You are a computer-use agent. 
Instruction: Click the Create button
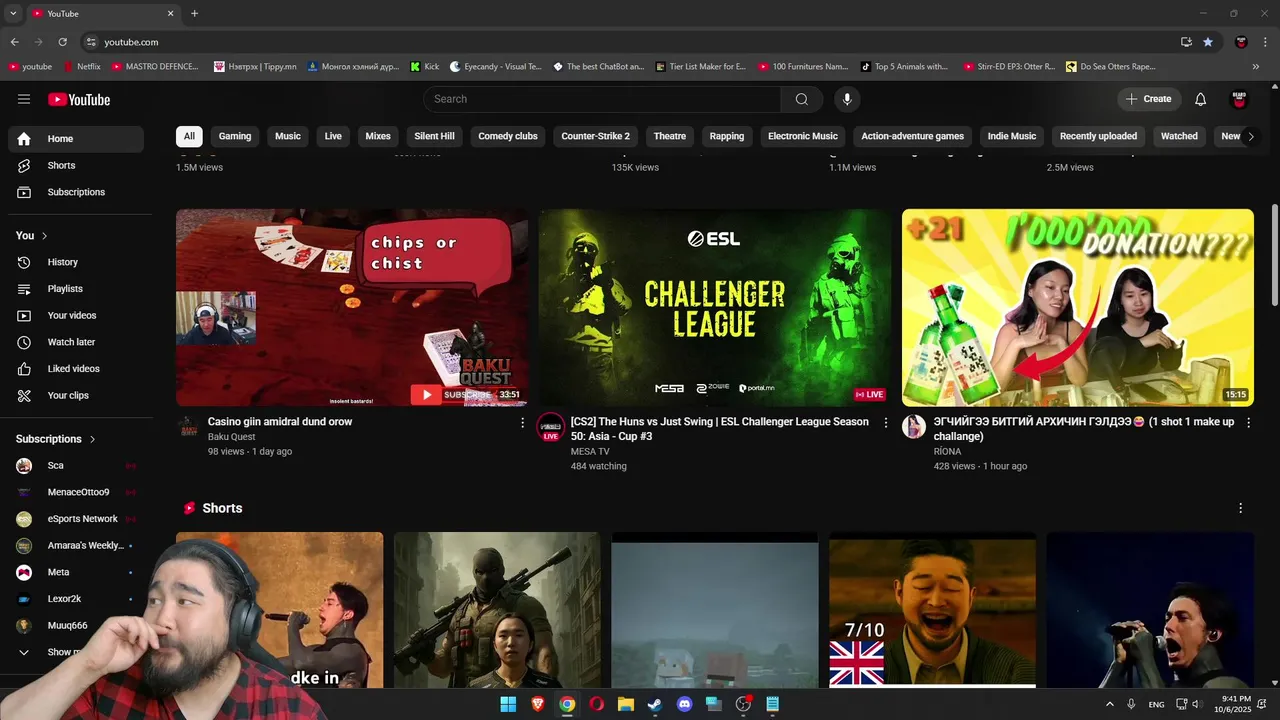[x=1149, y=99]
